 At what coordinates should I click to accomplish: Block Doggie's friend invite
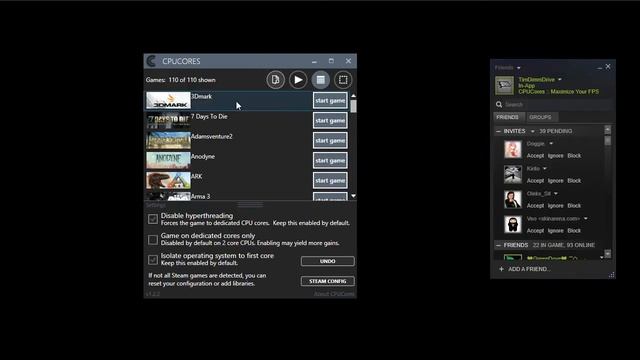pyautogui.click(x=574, y=156)
